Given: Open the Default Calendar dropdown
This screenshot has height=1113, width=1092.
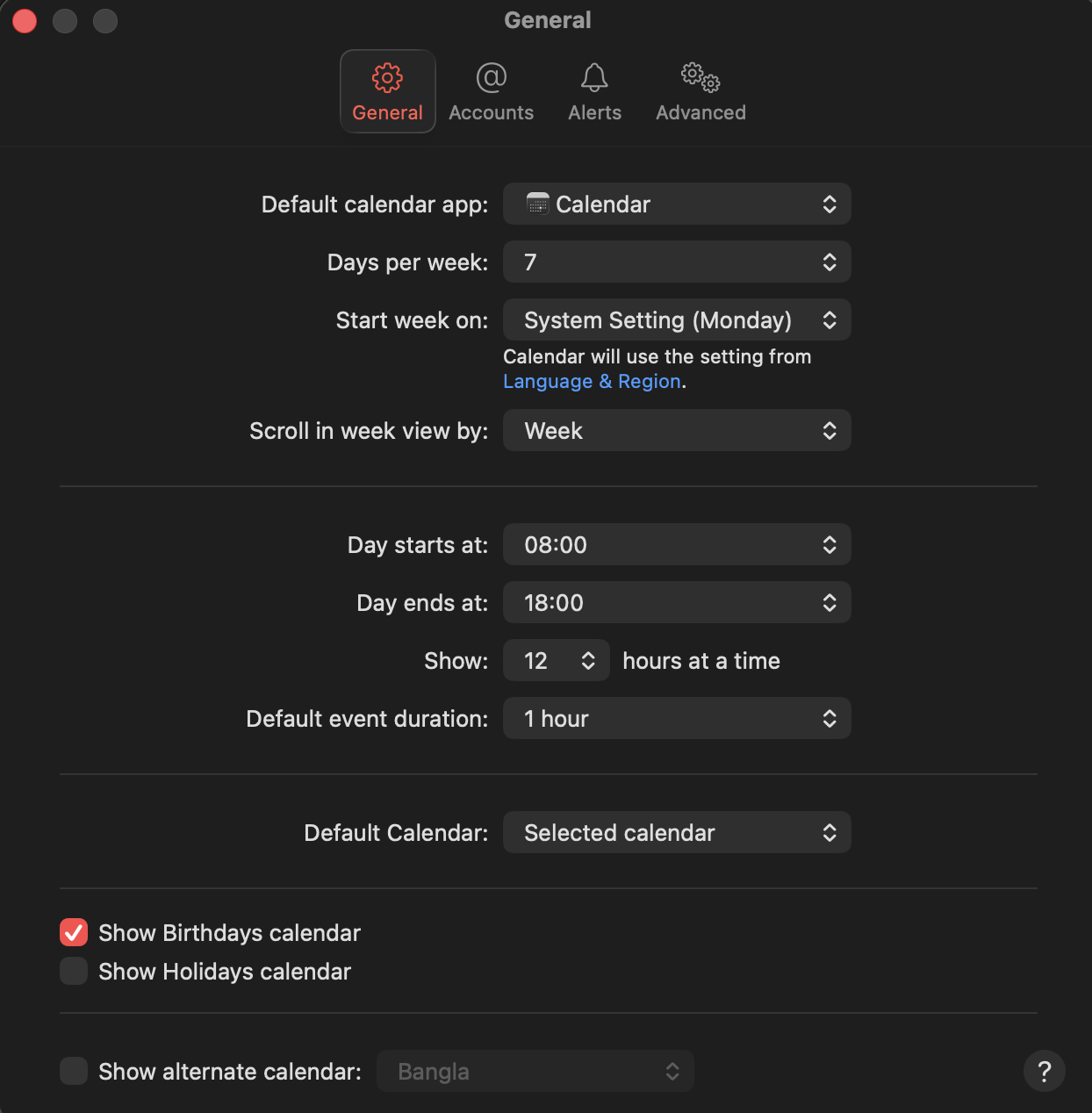Looking at the screenshot, I should pos(676,833).
